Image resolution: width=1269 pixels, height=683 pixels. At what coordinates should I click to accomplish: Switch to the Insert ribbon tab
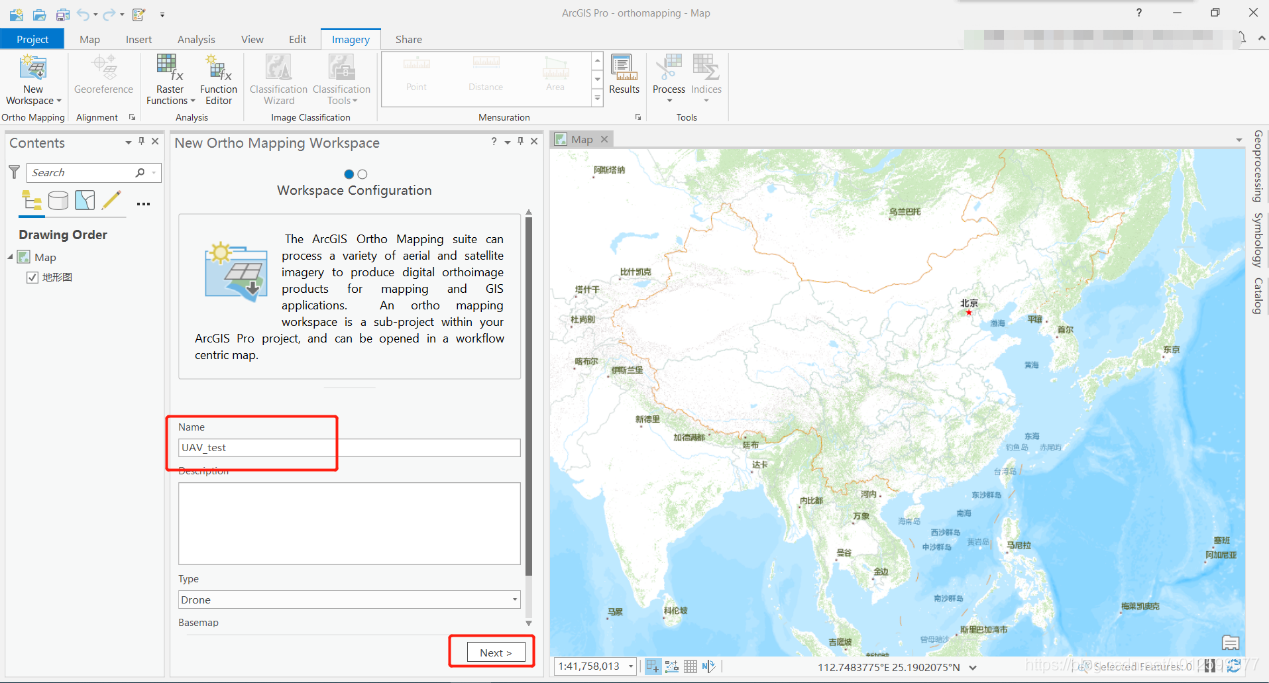pos(139,39)
